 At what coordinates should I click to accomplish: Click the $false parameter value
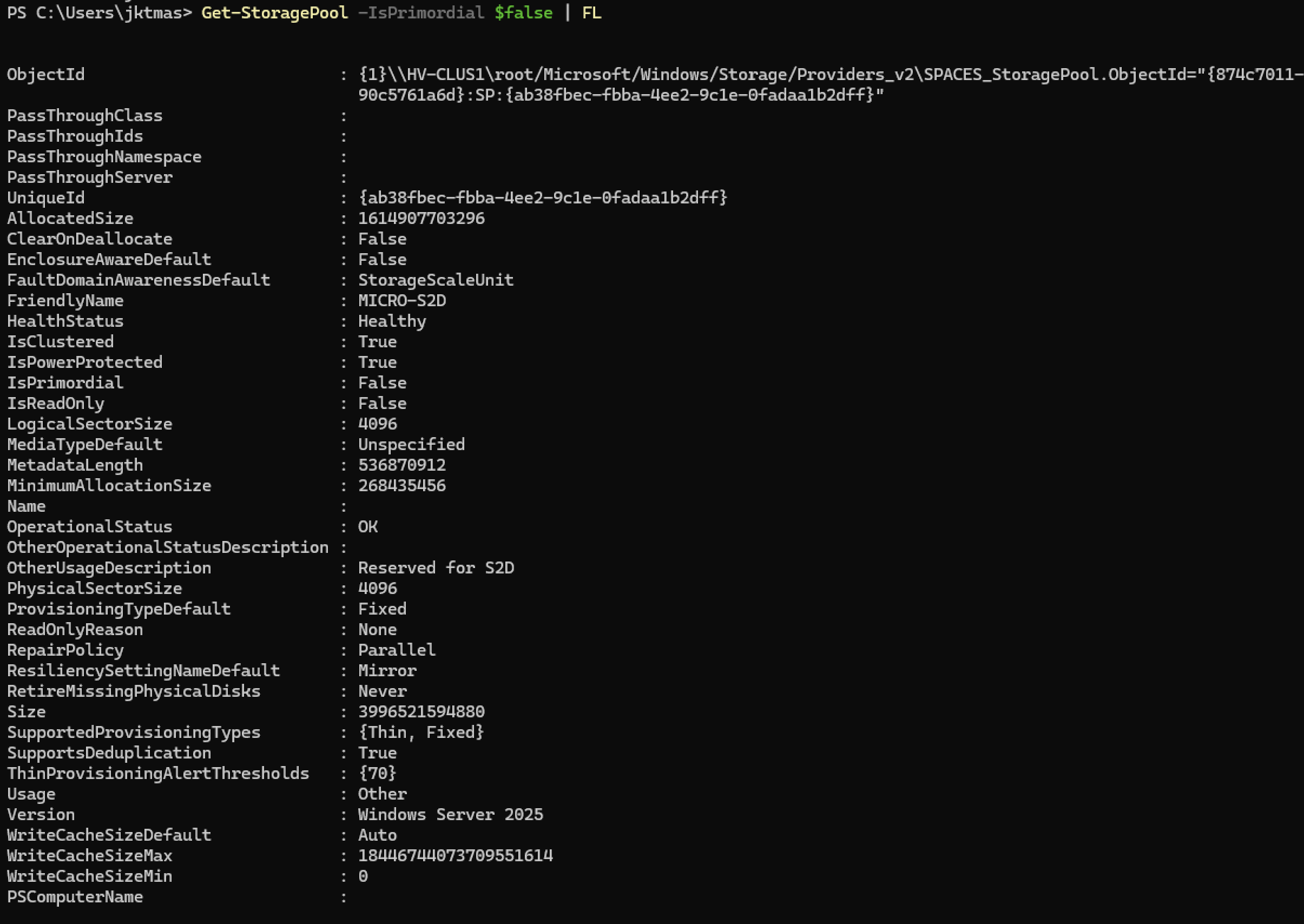(523, 12)
